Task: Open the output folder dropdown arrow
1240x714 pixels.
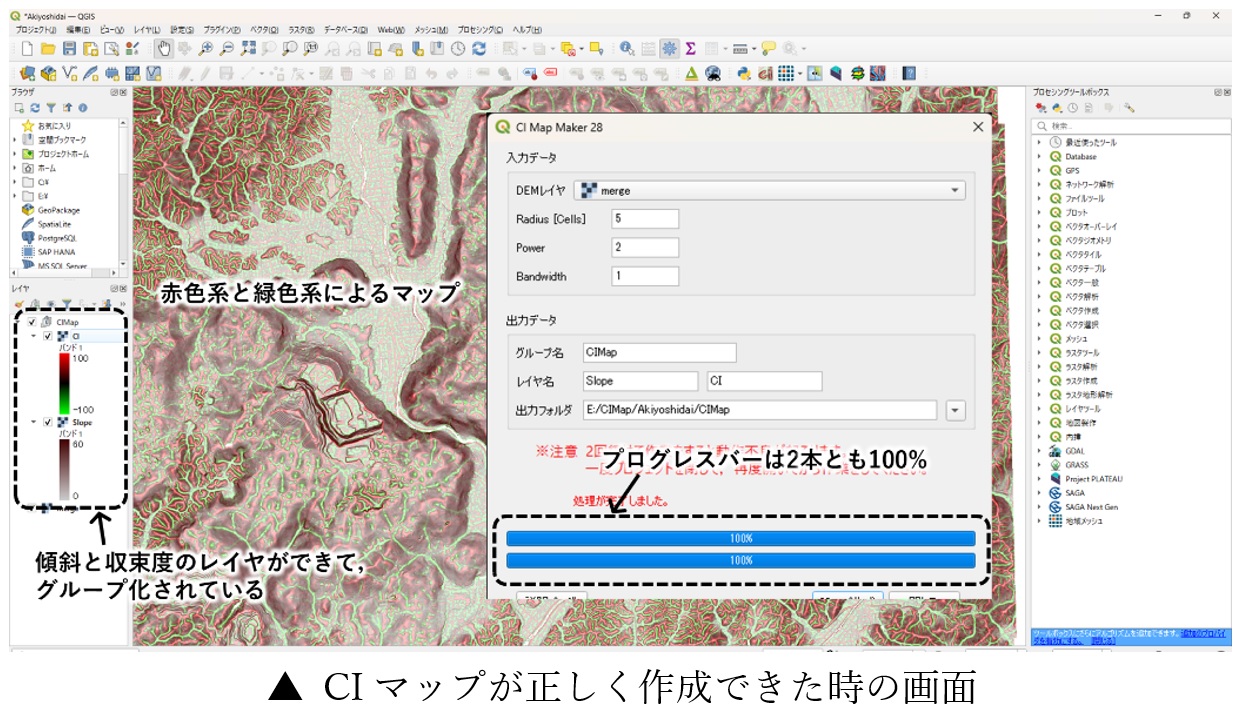Action: [955, 410]
